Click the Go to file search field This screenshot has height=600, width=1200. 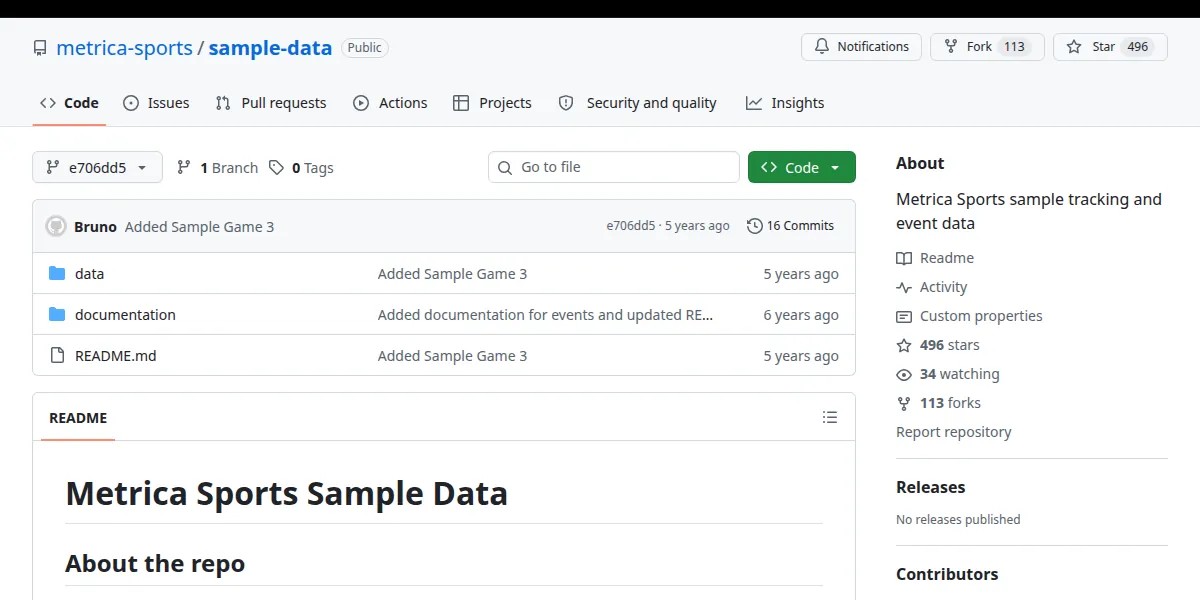tap(614, 167)
